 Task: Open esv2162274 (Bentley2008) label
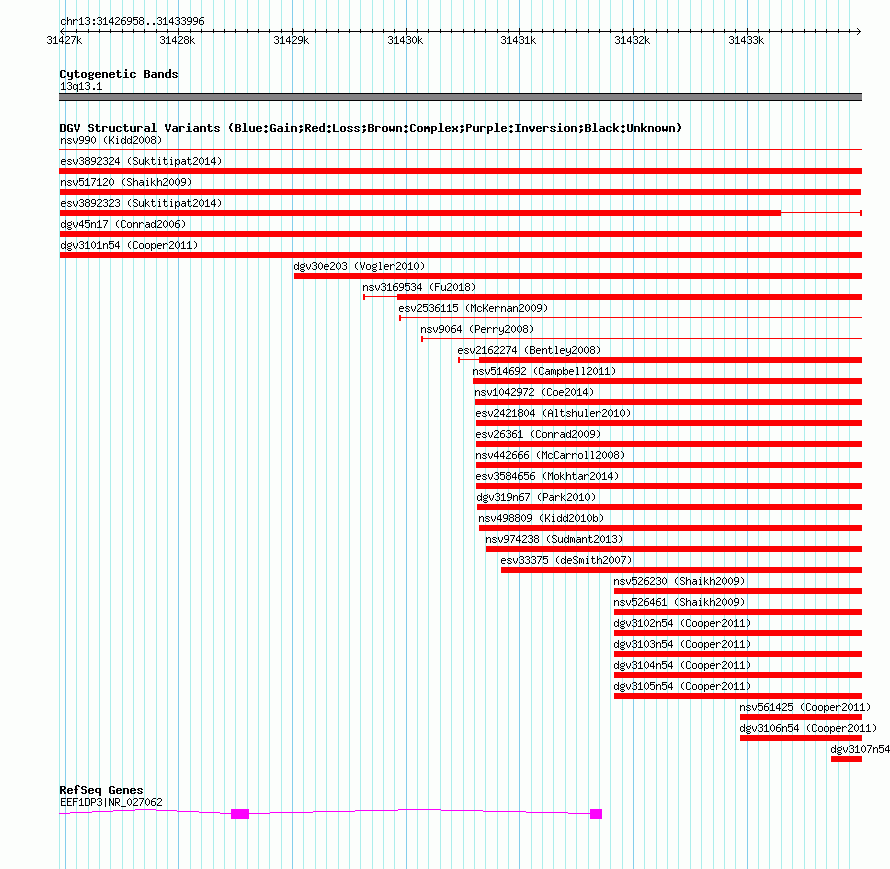pyautogui.click(x=529, y=350)
